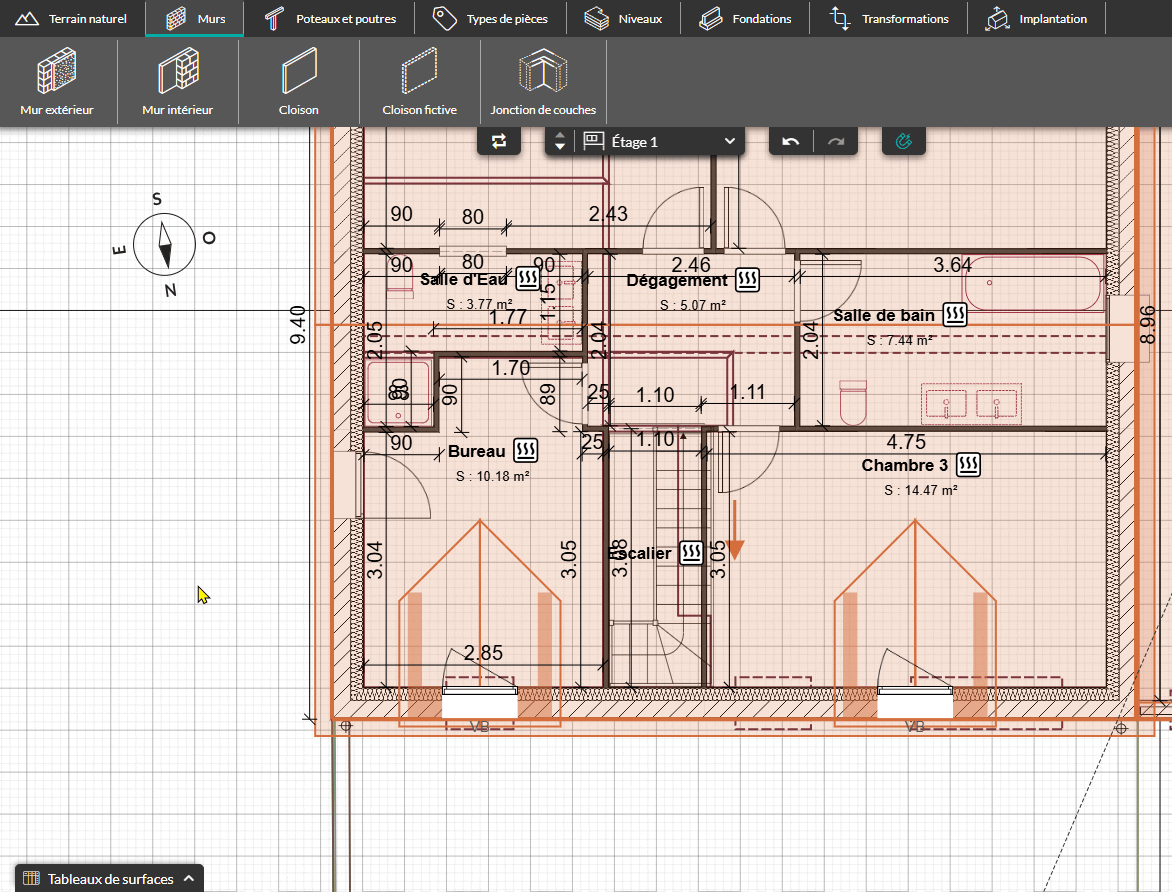Open the Terrain naturel tab
The height and width of the screenshot is (892, 1172).
71,19
